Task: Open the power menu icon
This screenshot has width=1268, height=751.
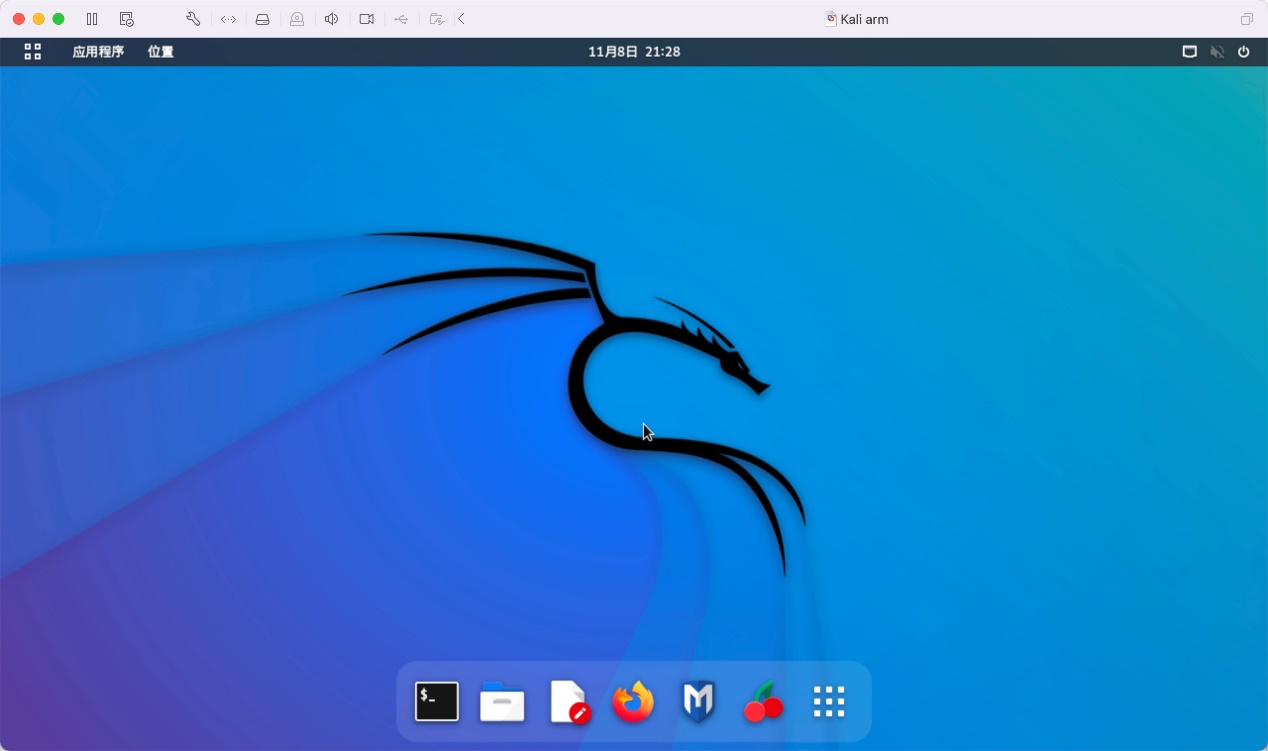Action: point(1244,52)
